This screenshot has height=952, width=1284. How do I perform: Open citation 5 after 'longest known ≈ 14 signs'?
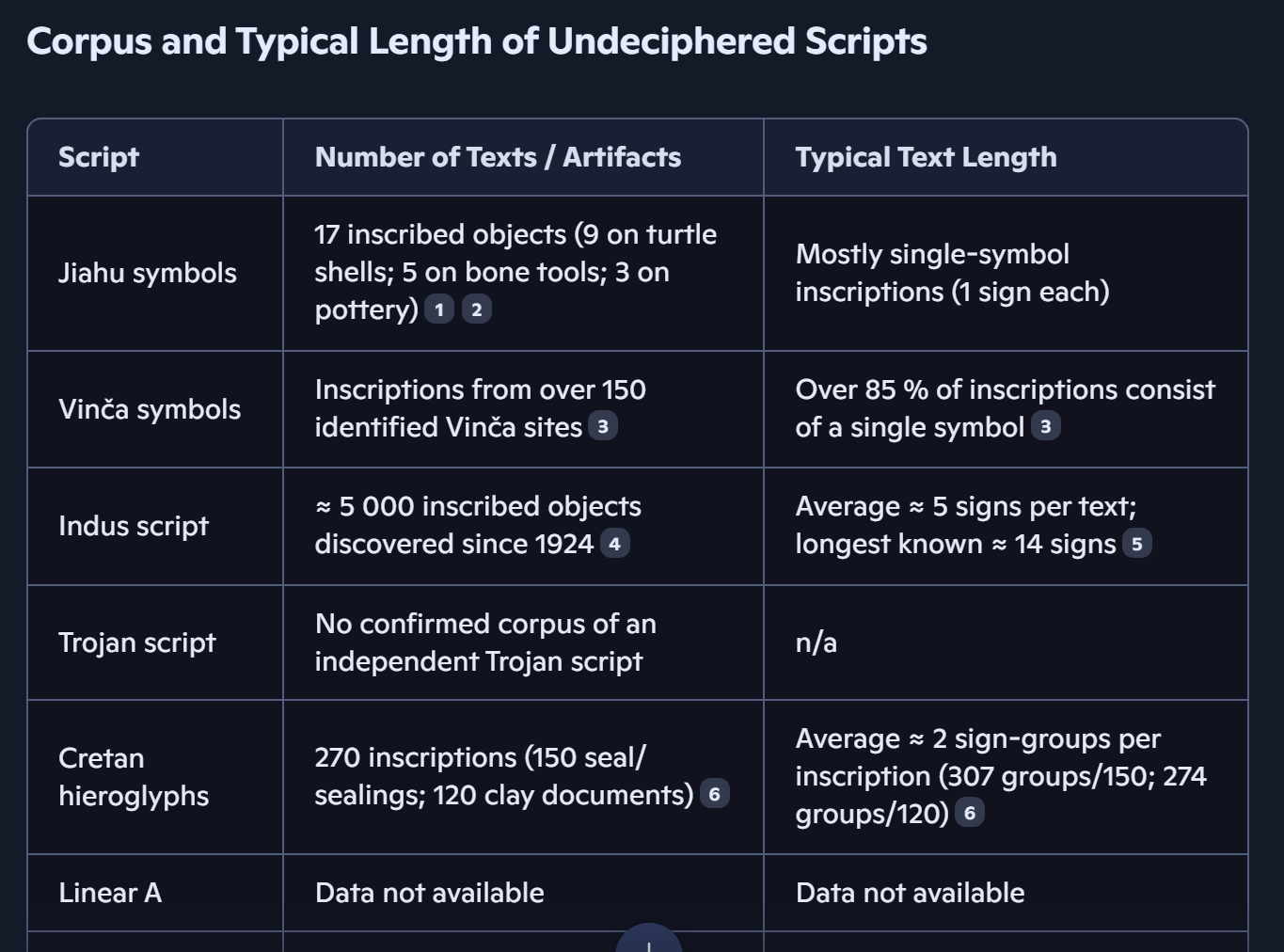(x=1136, y=544)
